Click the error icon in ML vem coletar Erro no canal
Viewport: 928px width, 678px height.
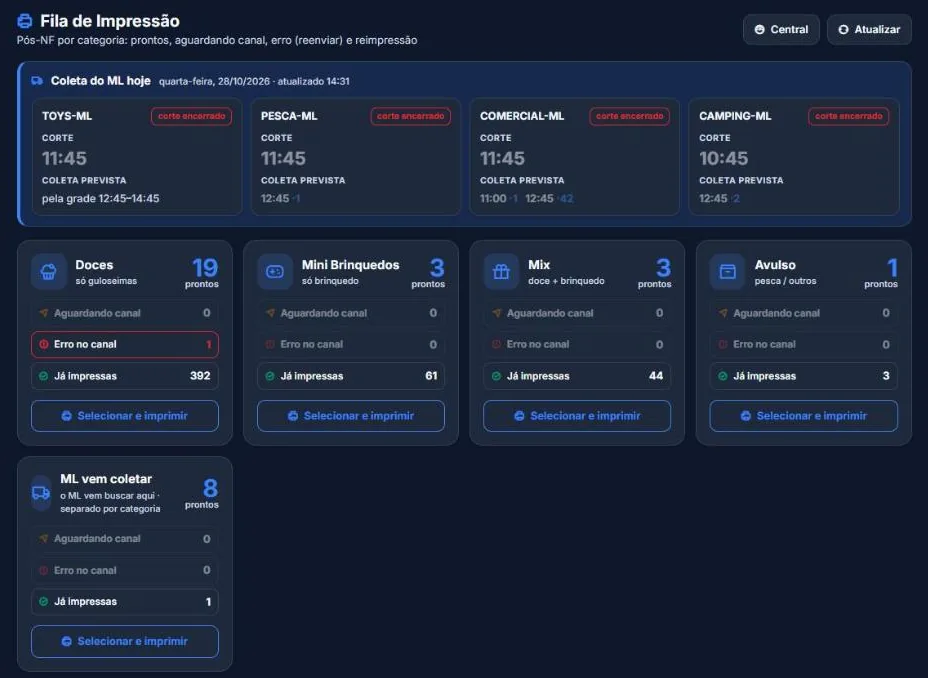point(44,570)
